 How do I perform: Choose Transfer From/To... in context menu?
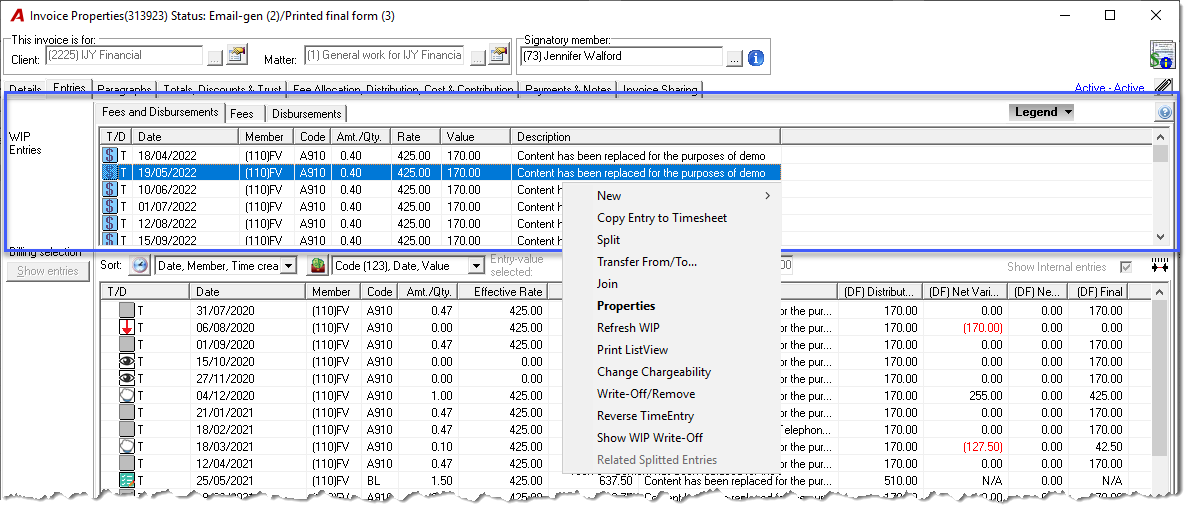point(671,261)
